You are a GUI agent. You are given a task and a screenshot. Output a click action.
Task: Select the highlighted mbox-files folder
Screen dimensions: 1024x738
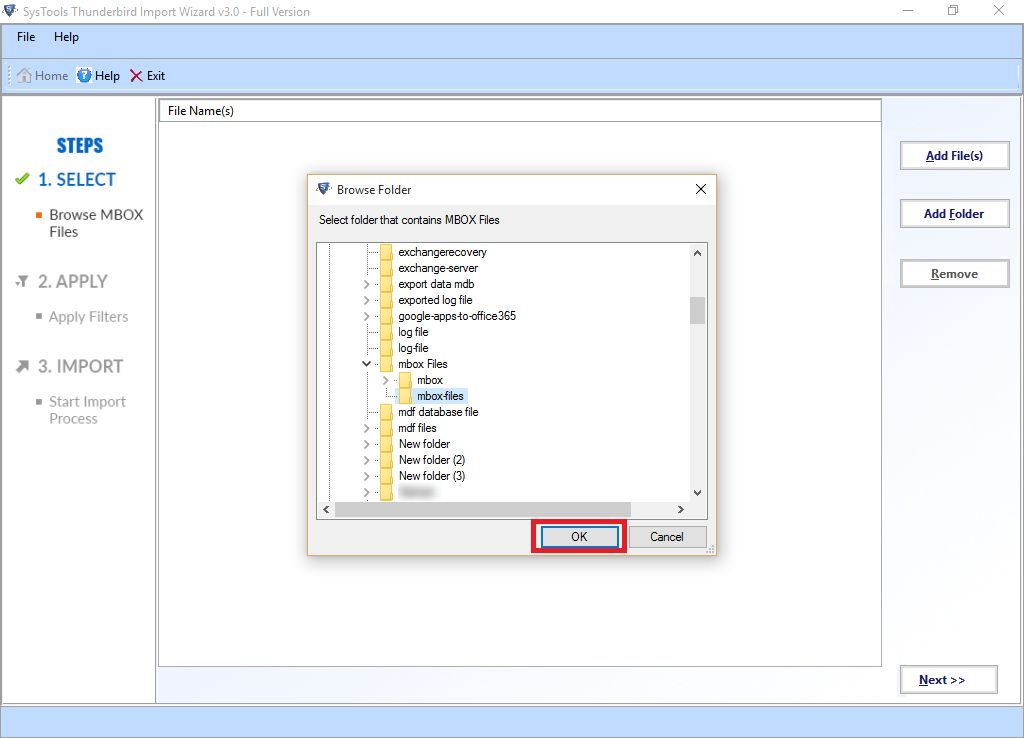[x=441, y=396]
